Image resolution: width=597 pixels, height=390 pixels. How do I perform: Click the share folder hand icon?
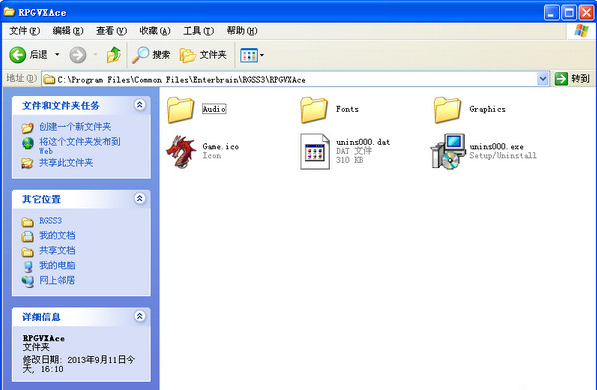pyautogui.click(x=27, y=163)
